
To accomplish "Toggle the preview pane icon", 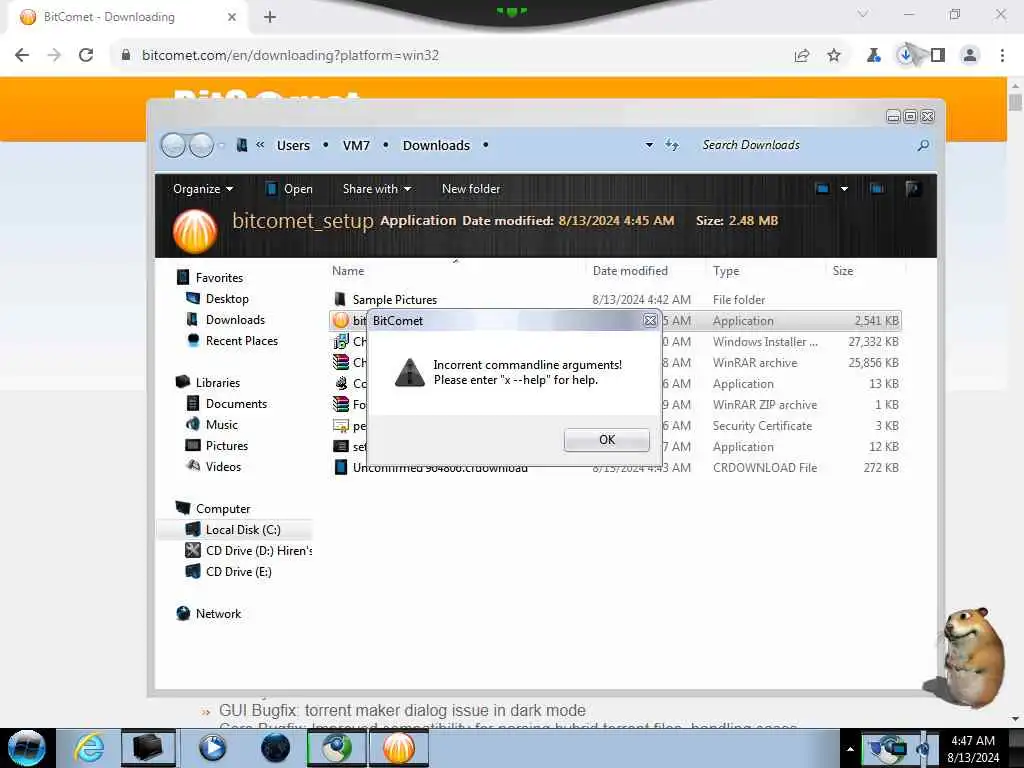I will point(877,189).
